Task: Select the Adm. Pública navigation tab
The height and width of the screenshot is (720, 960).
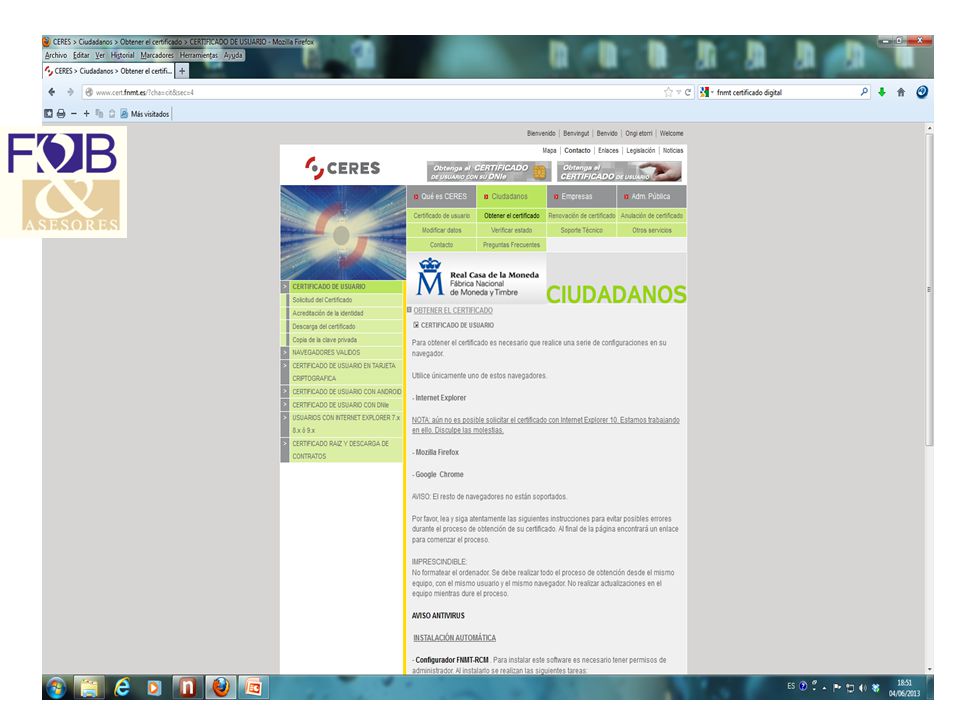Action: pyautogui.click(x=651, y=197)
